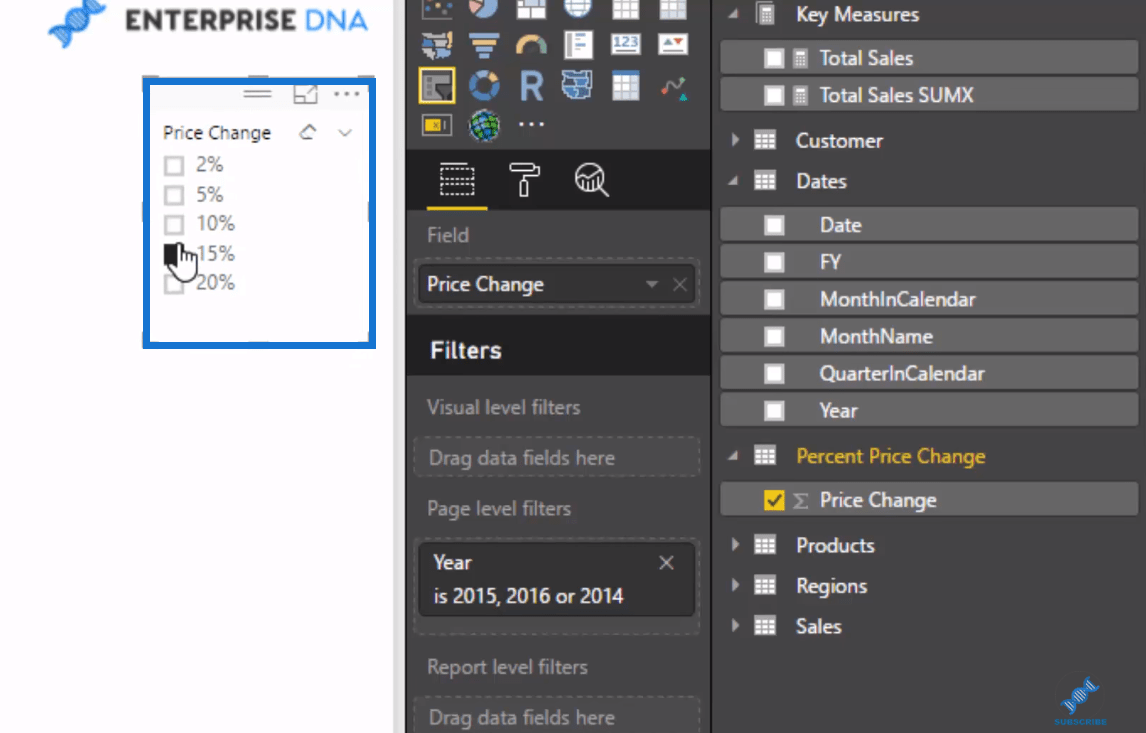
Task: Pick the Gauge visualization icon
Action: coord(531,45)
